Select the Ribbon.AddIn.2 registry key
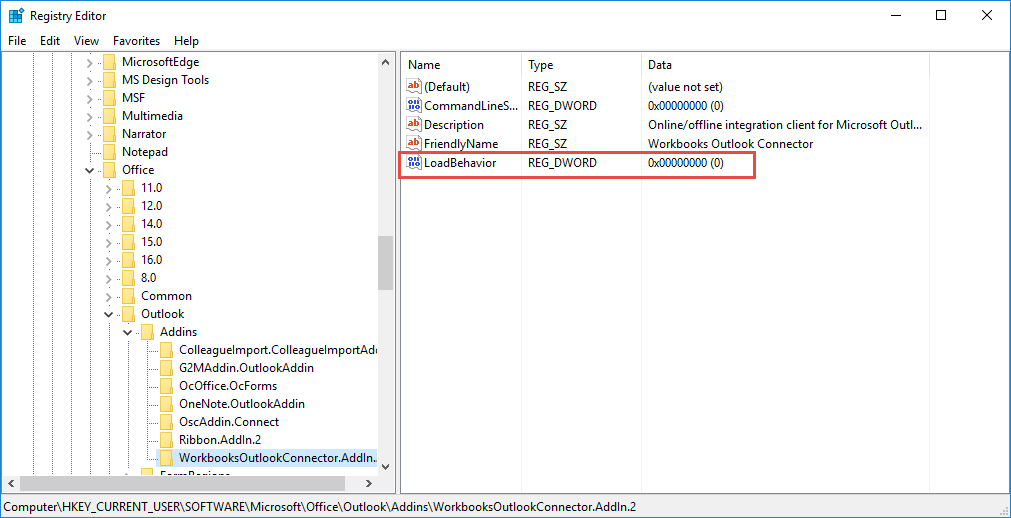The height and width of the screenshot is (518, 1011). coord(220,440)
